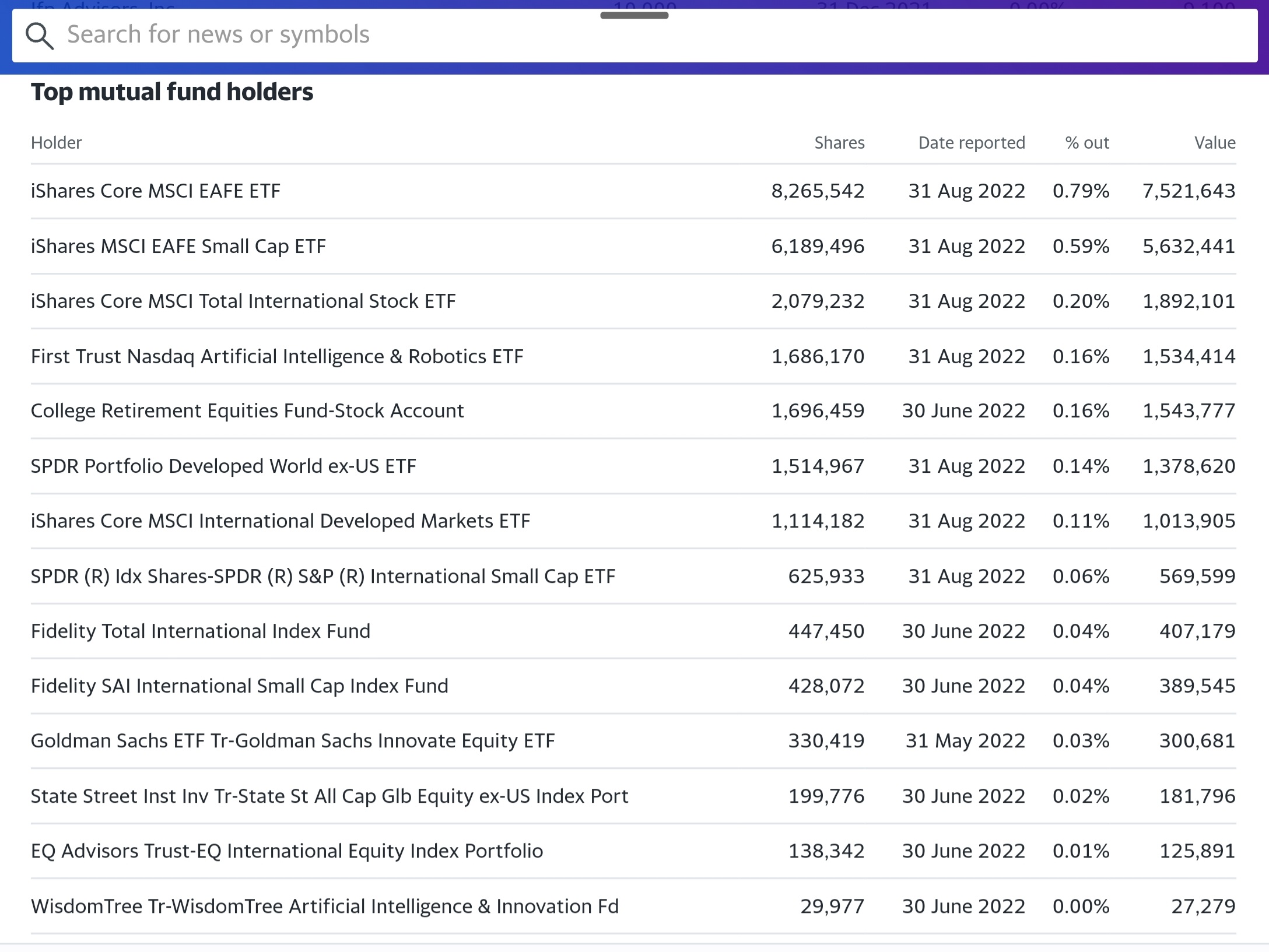Select SPDR Portfolio Developed World ex-US ETF

(223, 466)
